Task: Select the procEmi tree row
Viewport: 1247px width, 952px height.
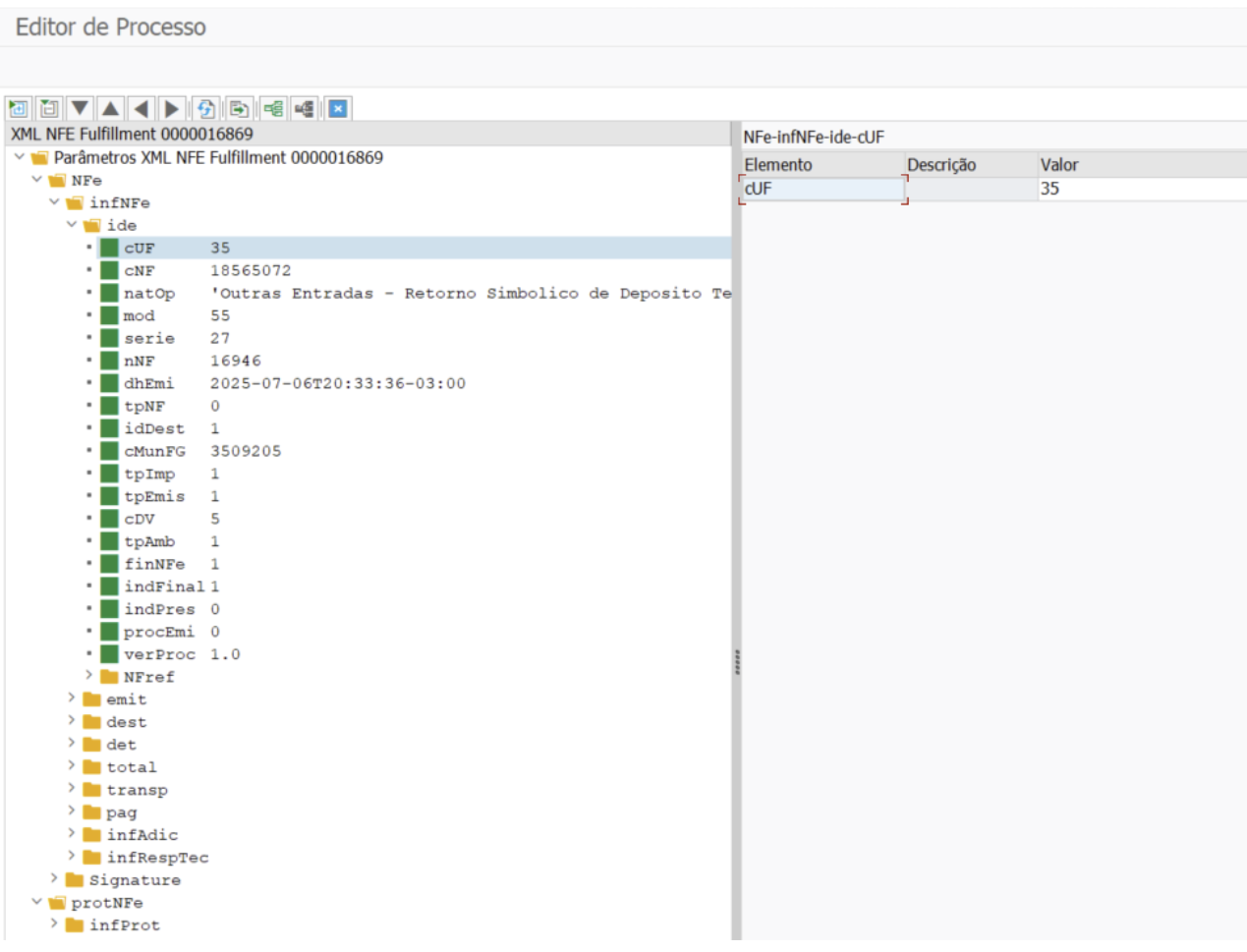Action: click(368, 632)
